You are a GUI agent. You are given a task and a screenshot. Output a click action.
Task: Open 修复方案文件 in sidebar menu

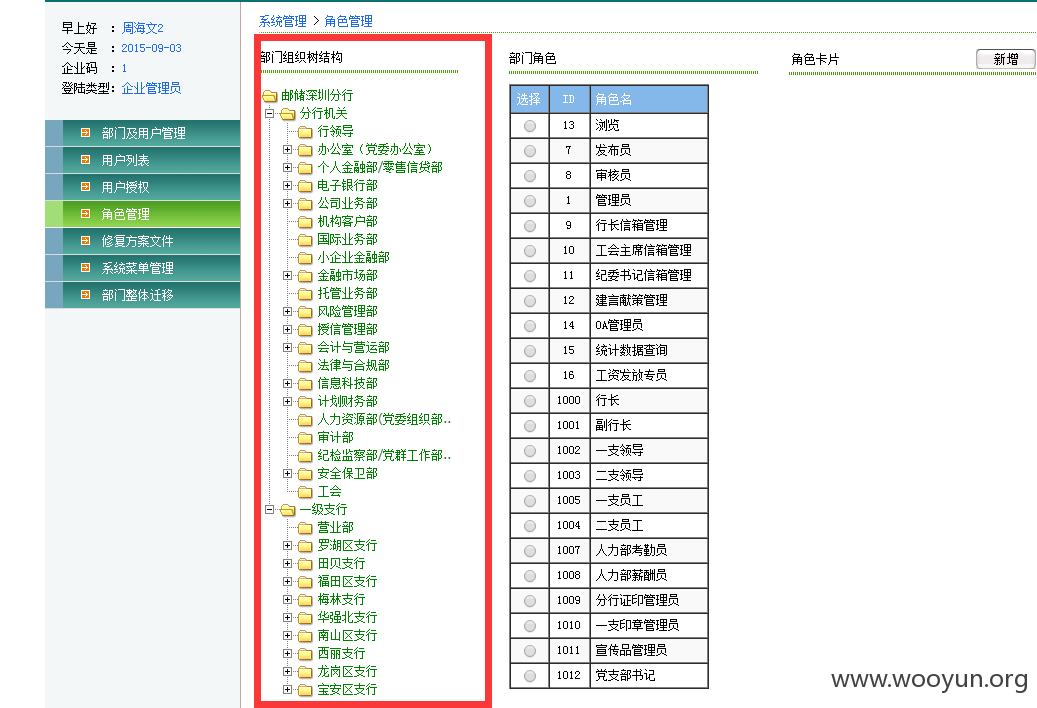(143, 241)
